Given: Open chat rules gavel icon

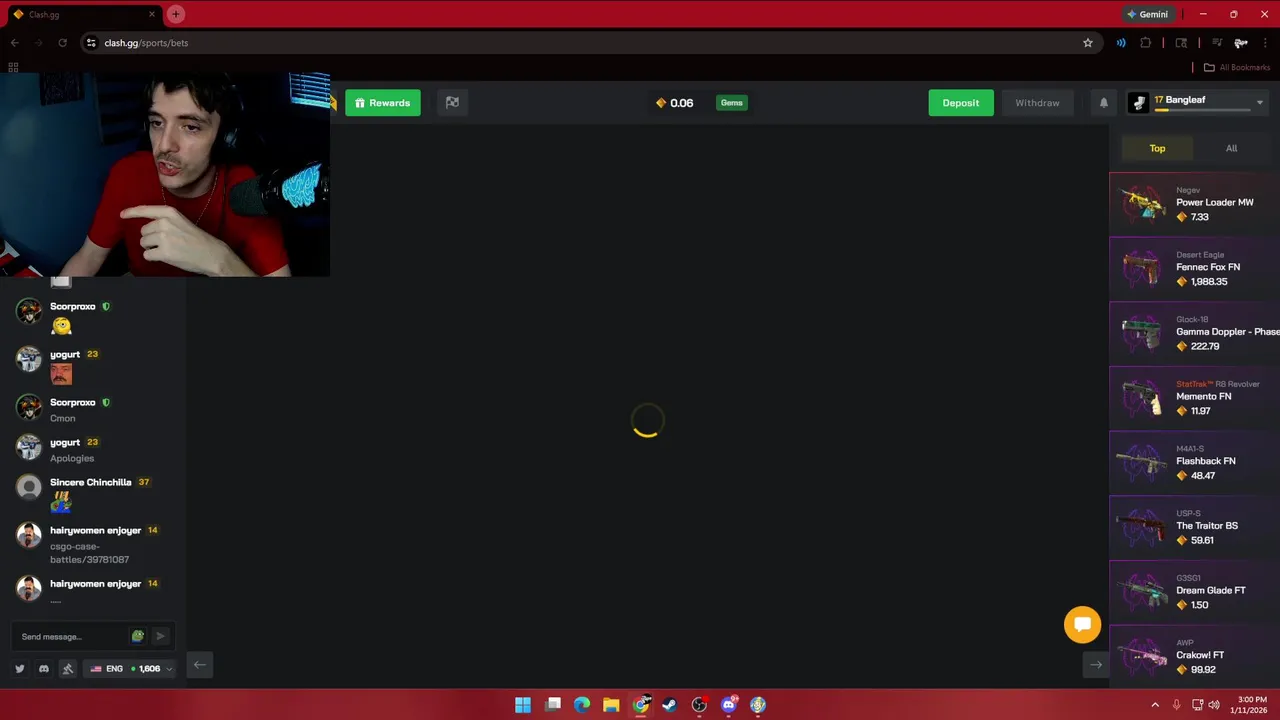Looking at the screenshot, I should pos(68,669).
